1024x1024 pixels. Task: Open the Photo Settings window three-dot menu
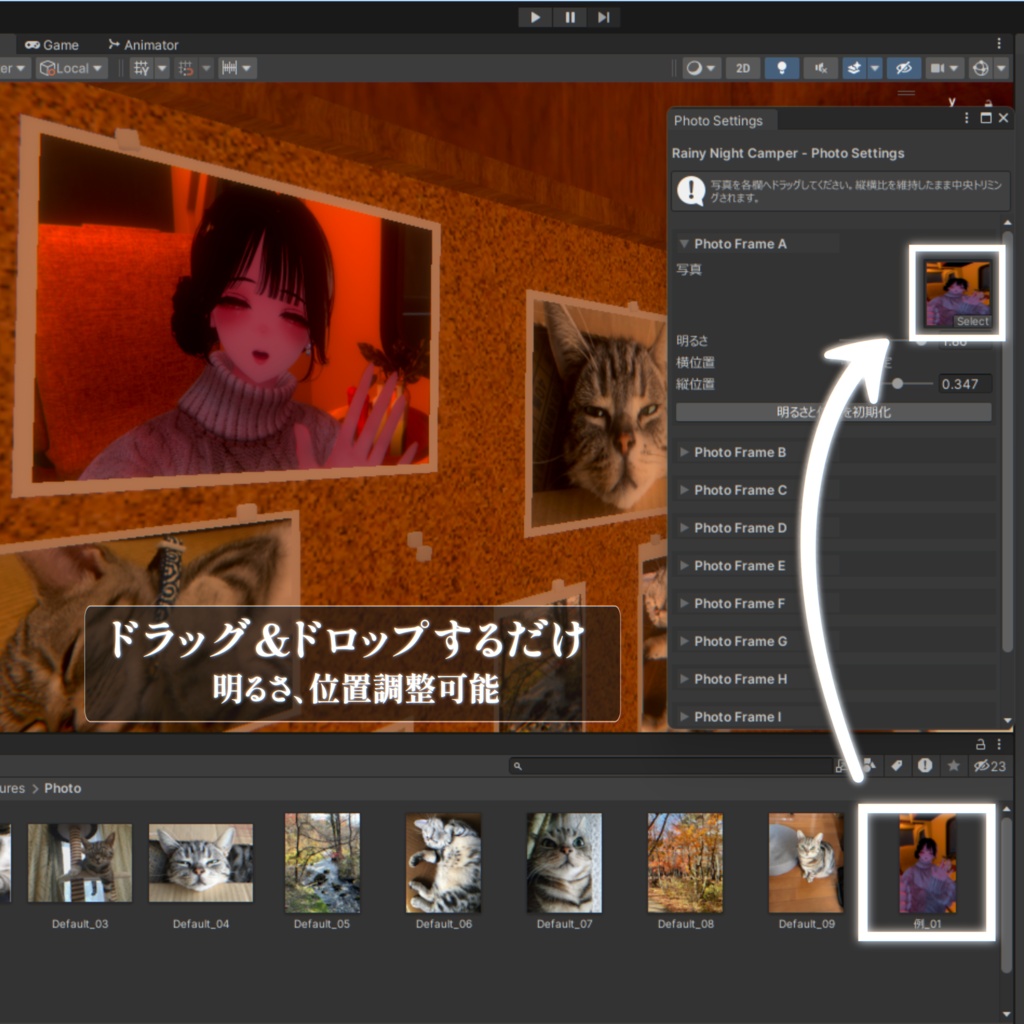tap(967, 118)
